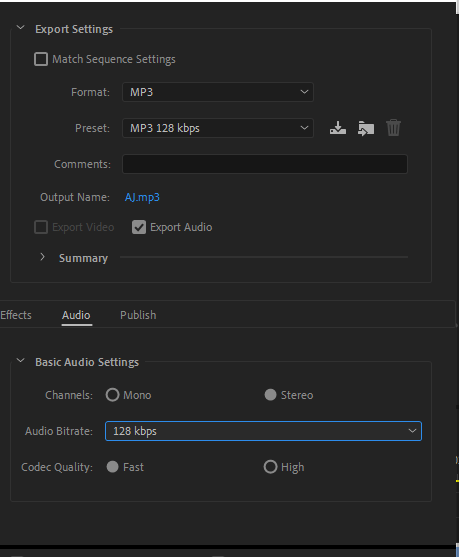Click the Delete Preset trash icon
This screenshot has width=459, height=557.
coord(393,128)
